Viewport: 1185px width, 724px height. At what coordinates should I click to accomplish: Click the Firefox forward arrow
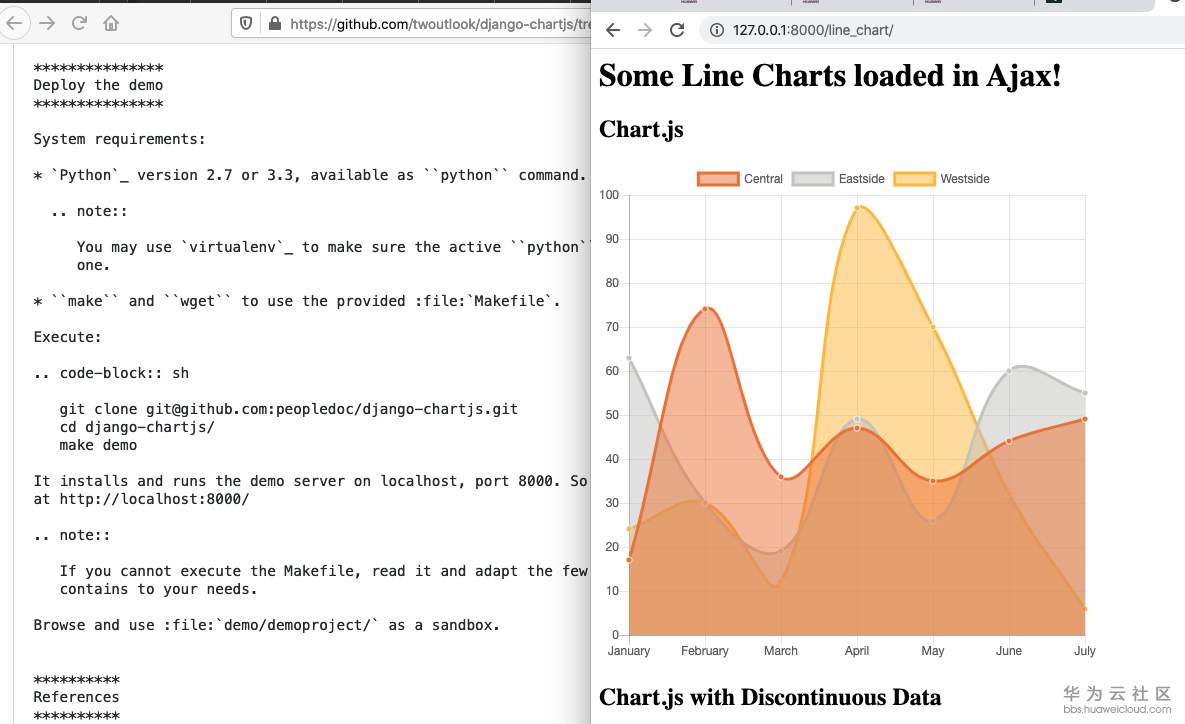point(46,22)
